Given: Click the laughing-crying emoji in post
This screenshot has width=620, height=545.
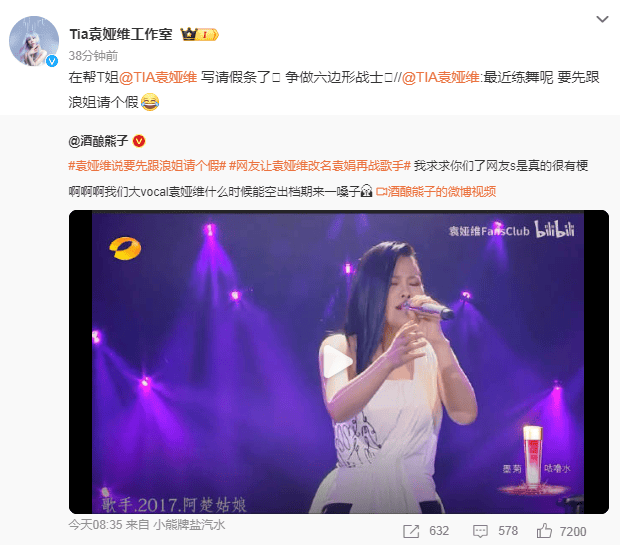Looking at the screenshot, I should click(150, 102).
